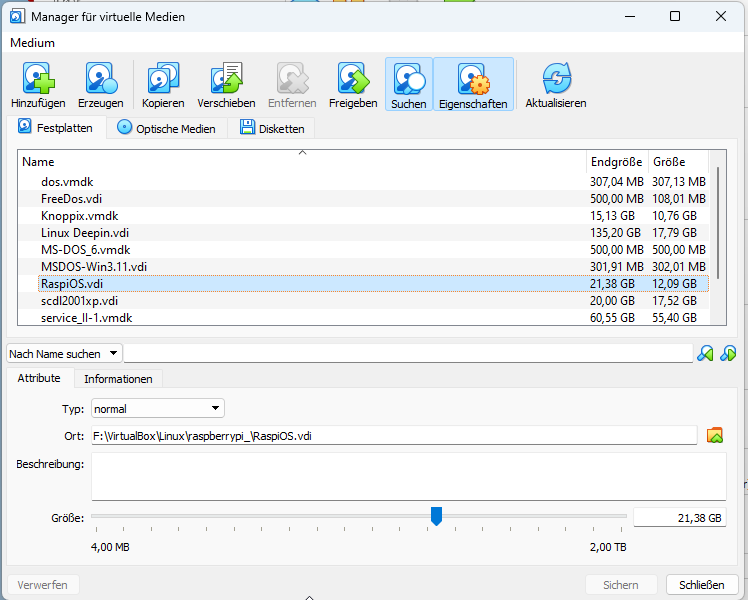Select the Knoppix.vmdk disk
This screenshot has width=748, height=600.
pyautogui.click(x=364, y=216)
